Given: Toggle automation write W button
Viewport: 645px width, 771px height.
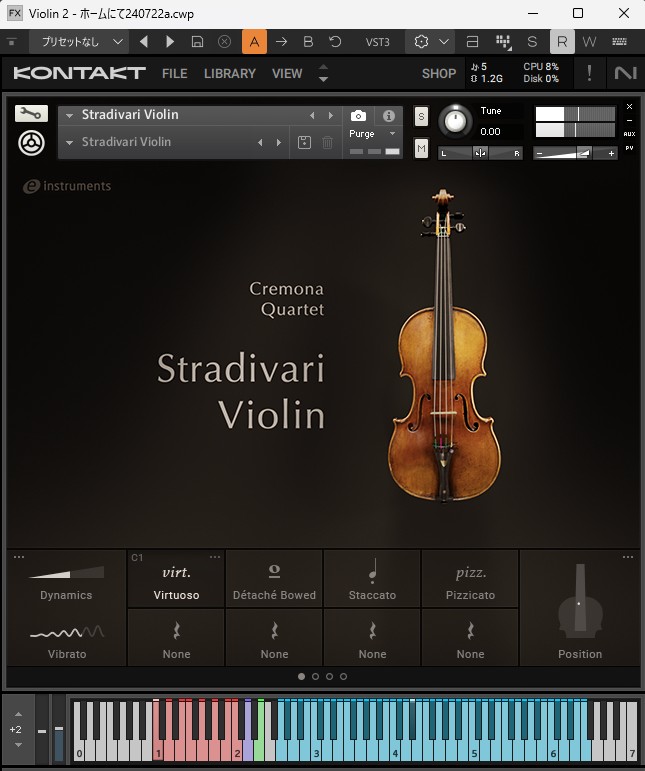Looking at the screenshot, I should click(x=589, y=42).
